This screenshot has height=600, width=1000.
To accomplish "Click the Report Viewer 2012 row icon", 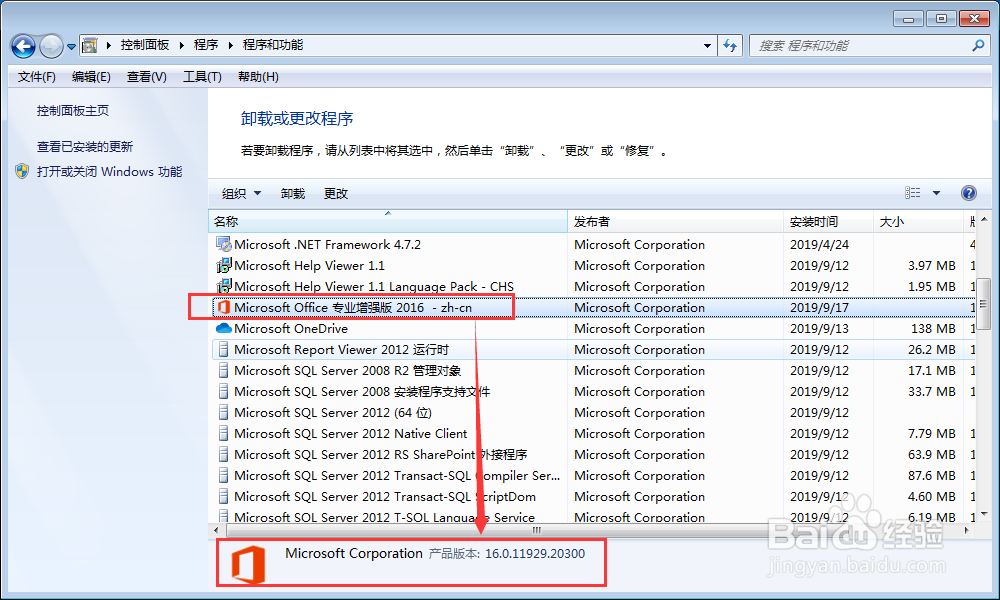I will coord(223,349).
